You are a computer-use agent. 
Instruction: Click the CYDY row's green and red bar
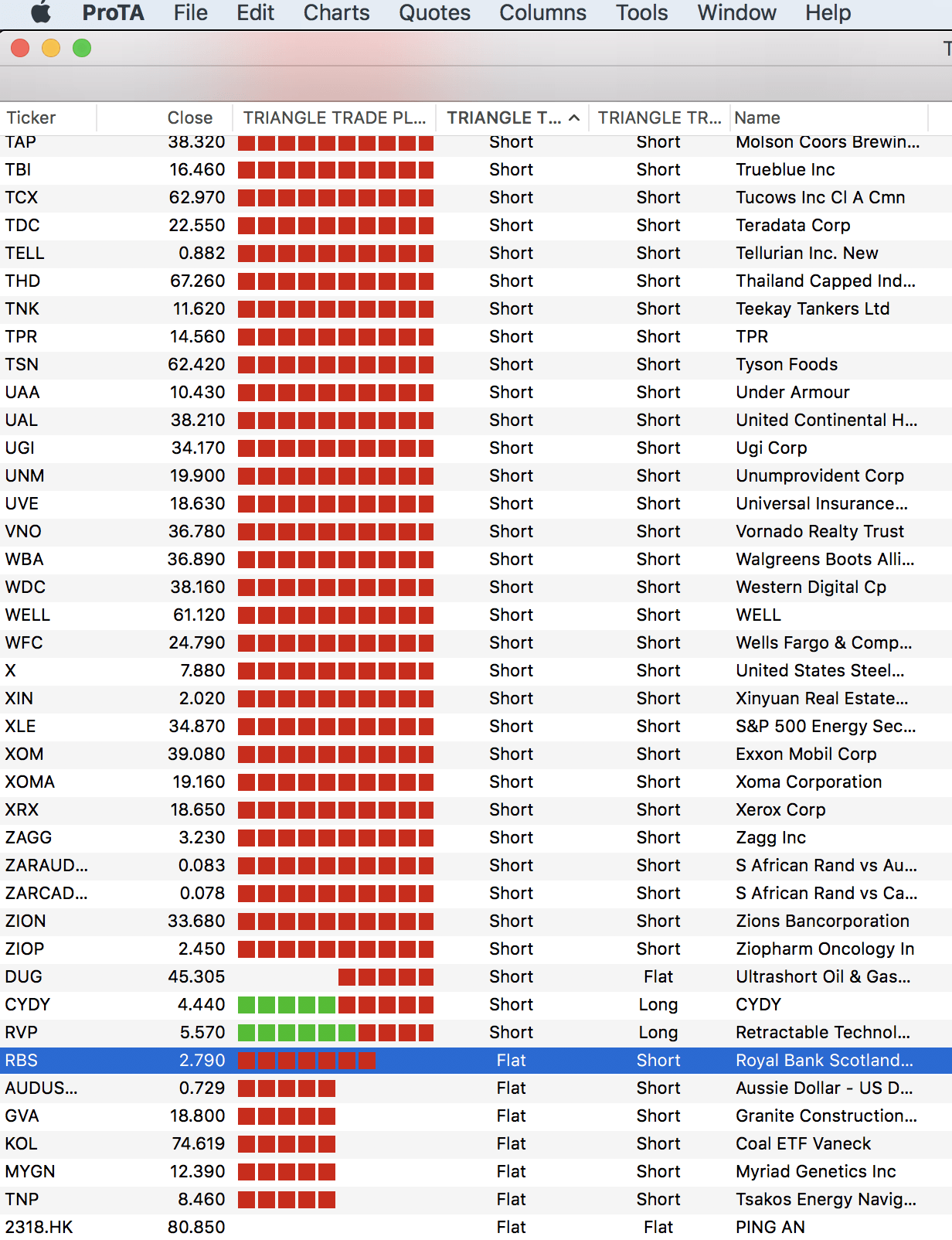(x=335, y=1005)
